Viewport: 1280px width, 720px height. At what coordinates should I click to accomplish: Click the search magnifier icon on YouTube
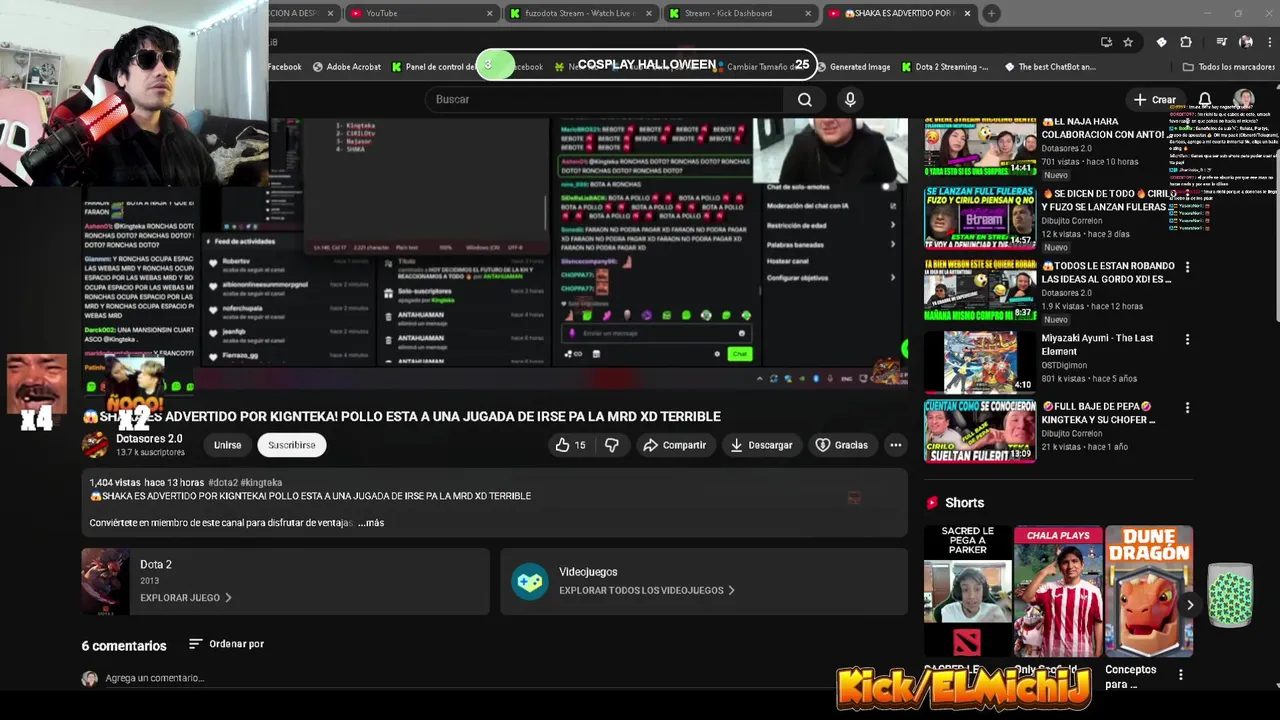(804, 99)
